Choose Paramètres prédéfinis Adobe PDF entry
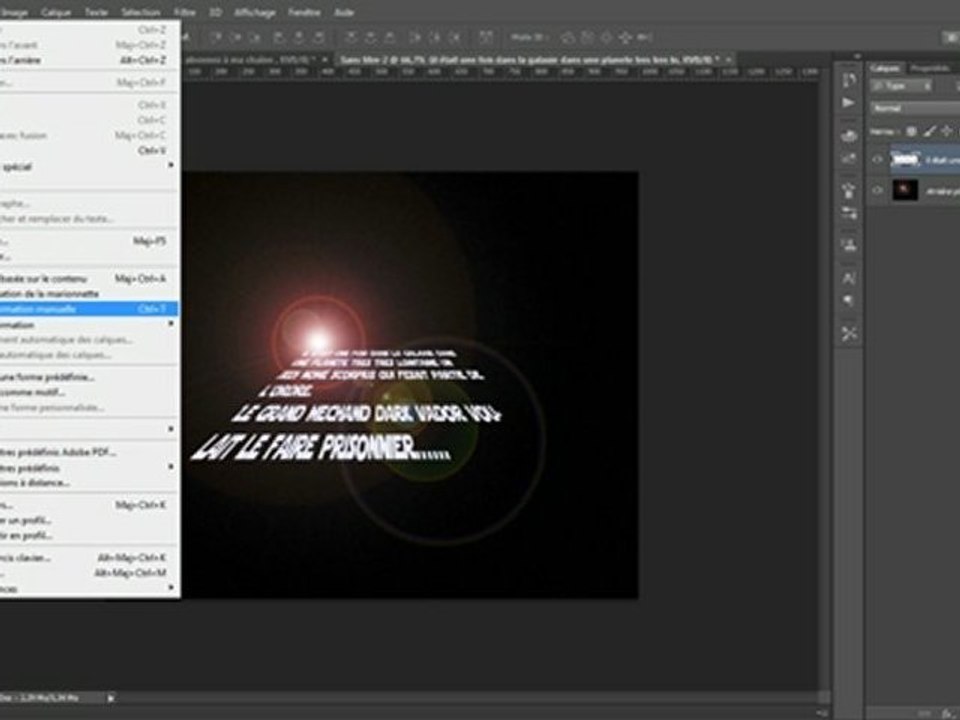This screenshot has width=960, height=720. coord(89,452)
